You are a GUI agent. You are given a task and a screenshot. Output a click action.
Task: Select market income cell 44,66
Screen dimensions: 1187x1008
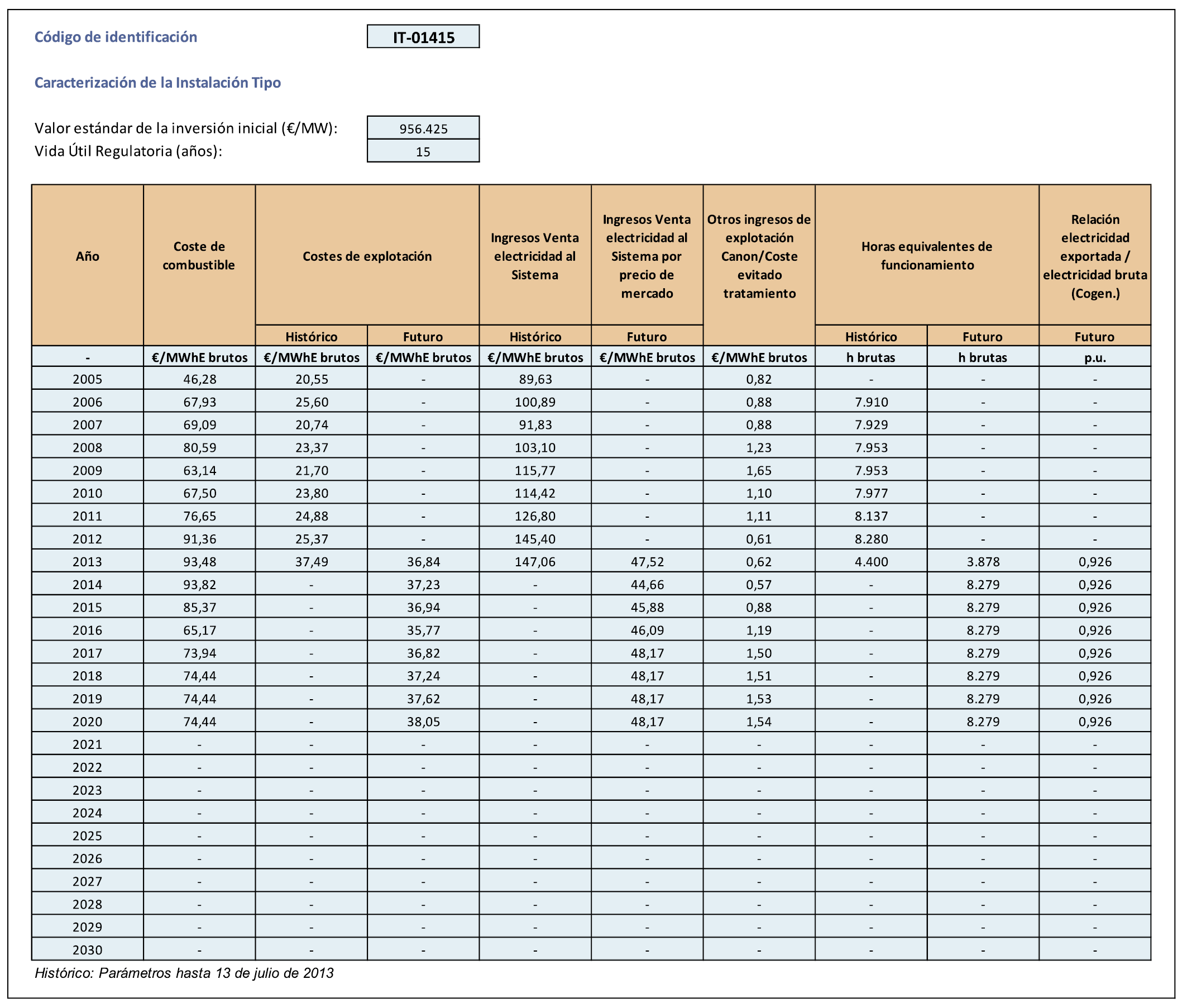click(647, 585)
